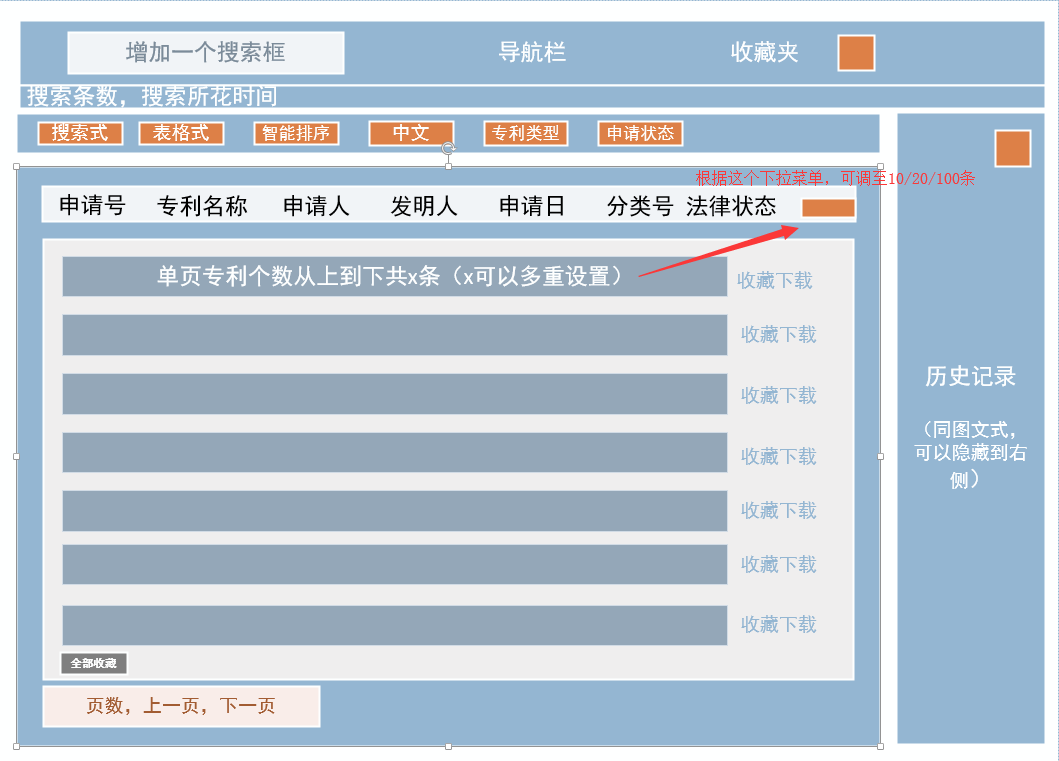Select the 搜索式 filter button
This screenshot has width=1059, height=761.
[x=80, y=133]
